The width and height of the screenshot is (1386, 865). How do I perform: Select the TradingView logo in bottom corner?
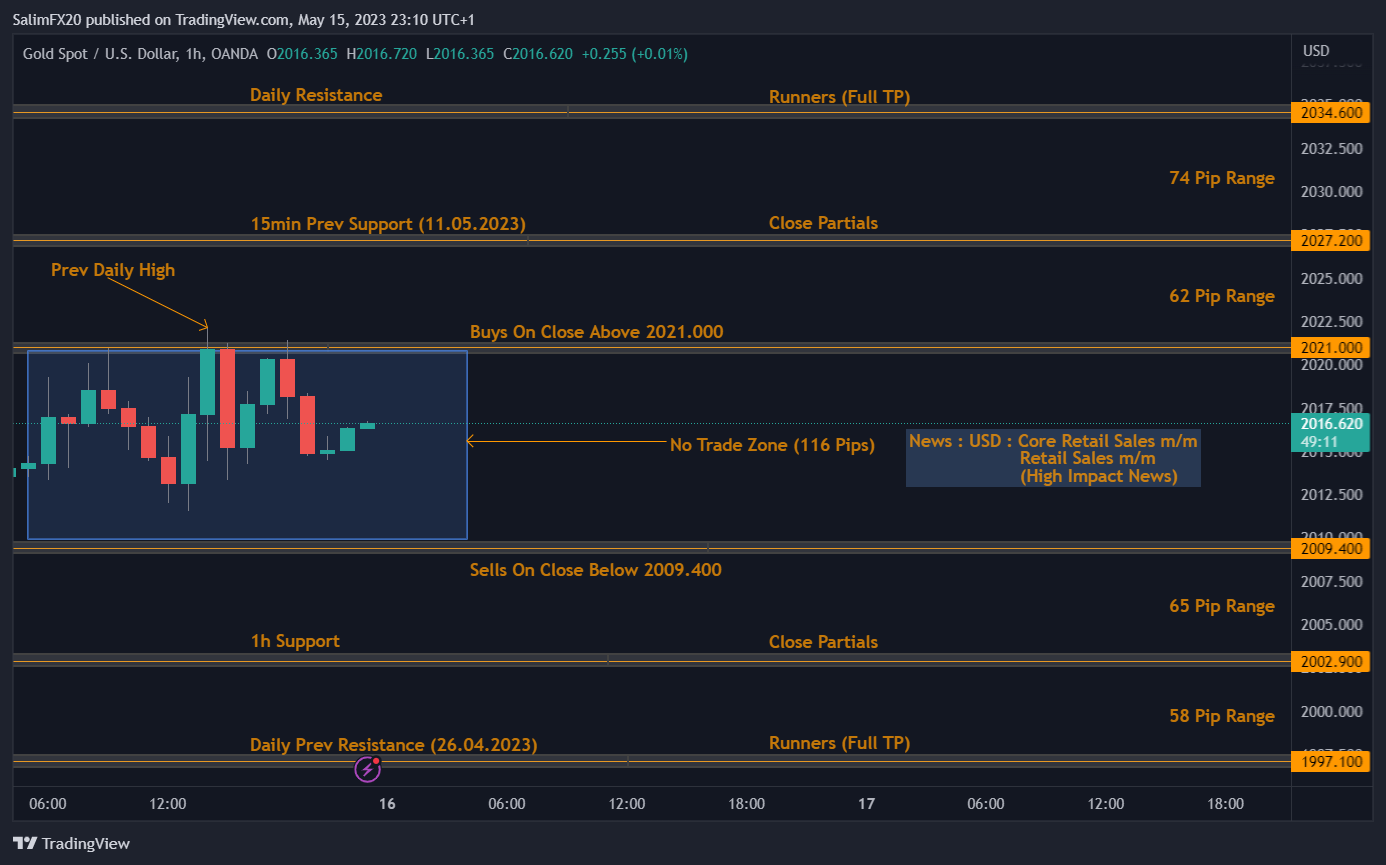coord(70,843)
